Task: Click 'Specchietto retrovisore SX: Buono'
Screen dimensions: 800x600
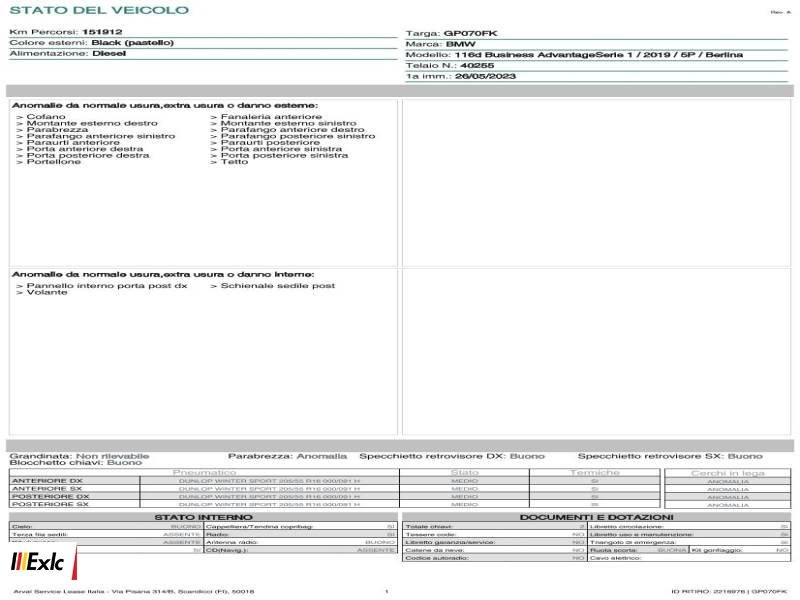Action: click(670, 456)
